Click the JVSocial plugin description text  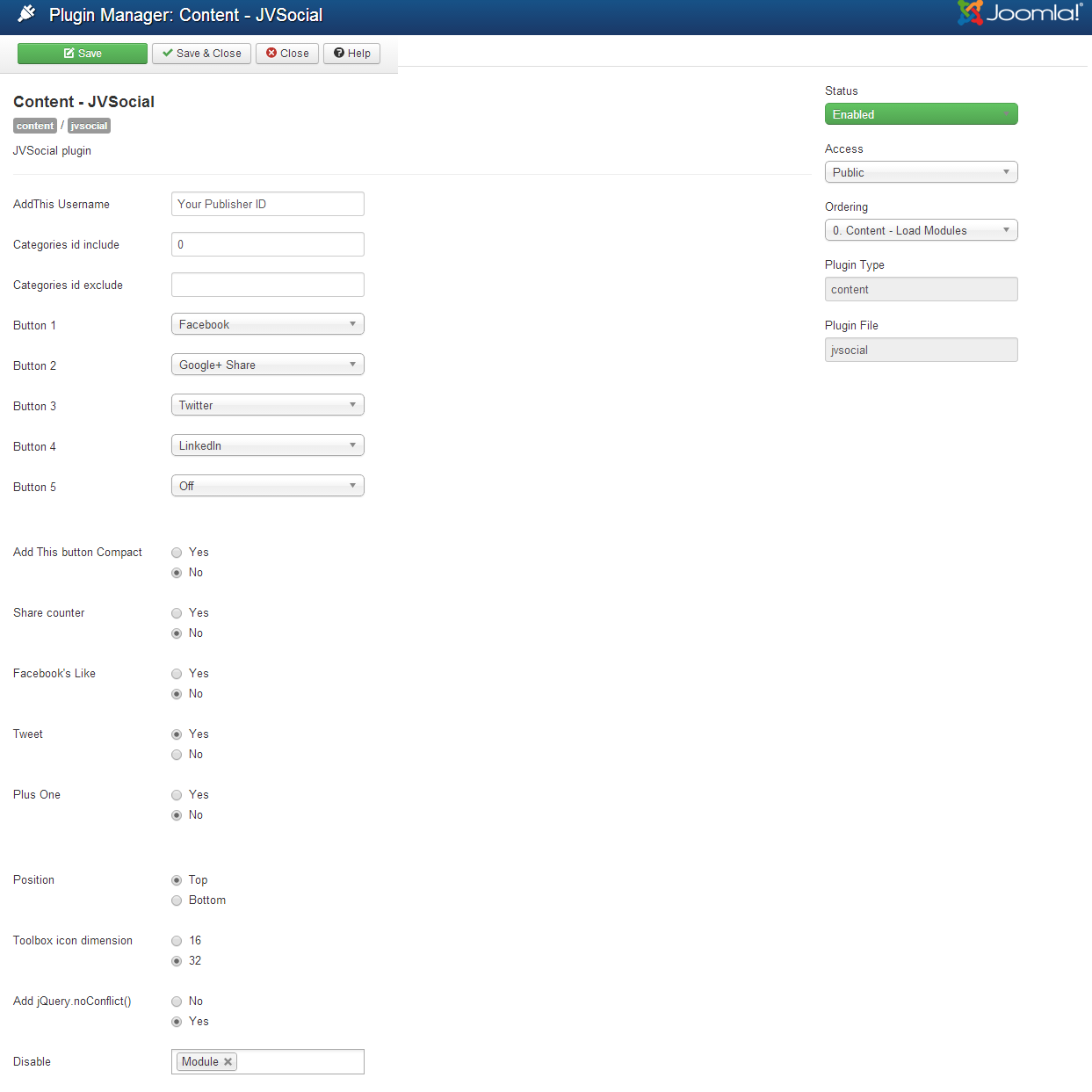click(x=52, y=151)
